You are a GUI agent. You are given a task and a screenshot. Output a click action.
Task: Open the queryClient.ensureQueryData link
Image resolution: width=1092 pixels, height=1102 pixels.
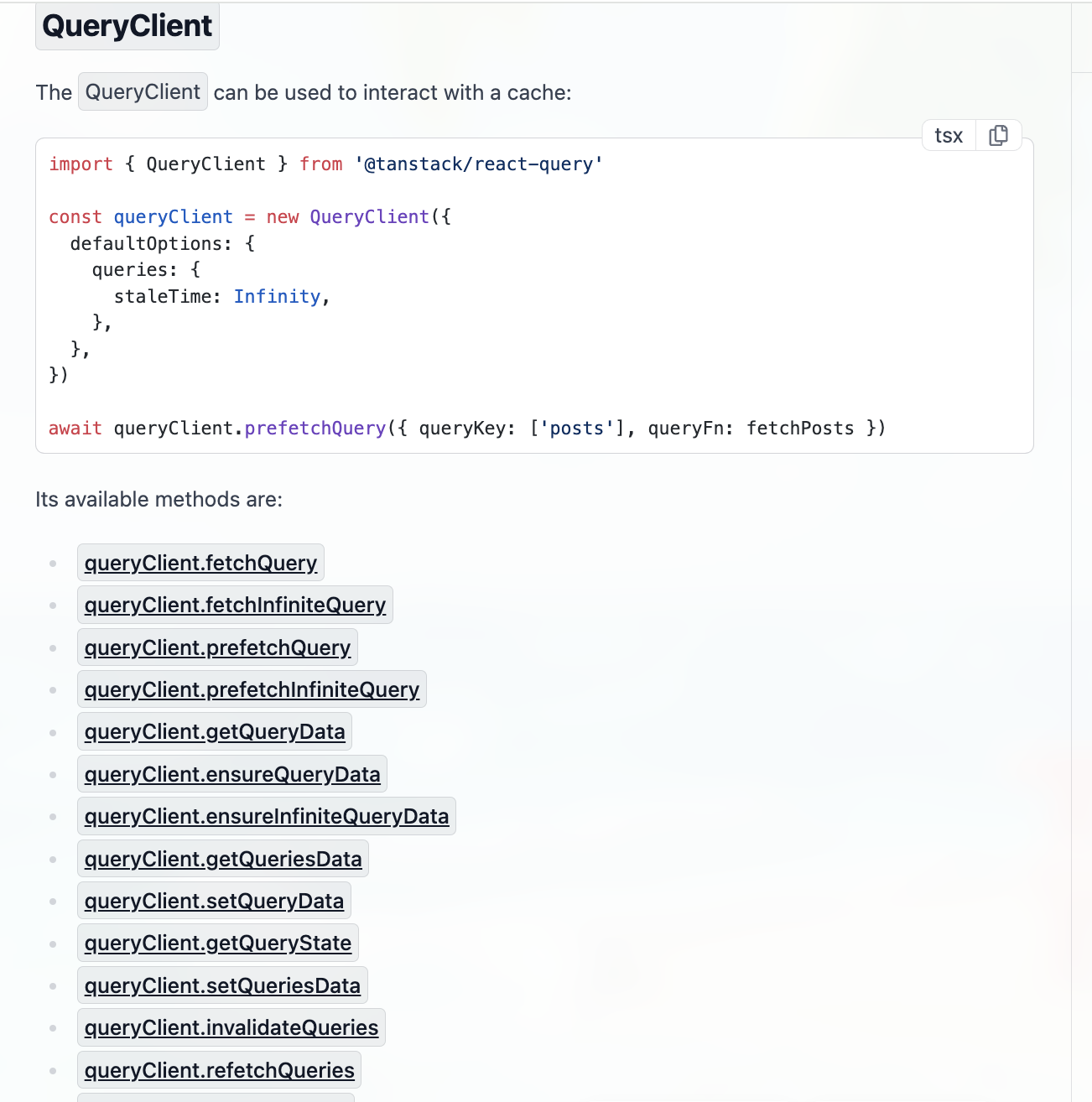coord(232,774)
